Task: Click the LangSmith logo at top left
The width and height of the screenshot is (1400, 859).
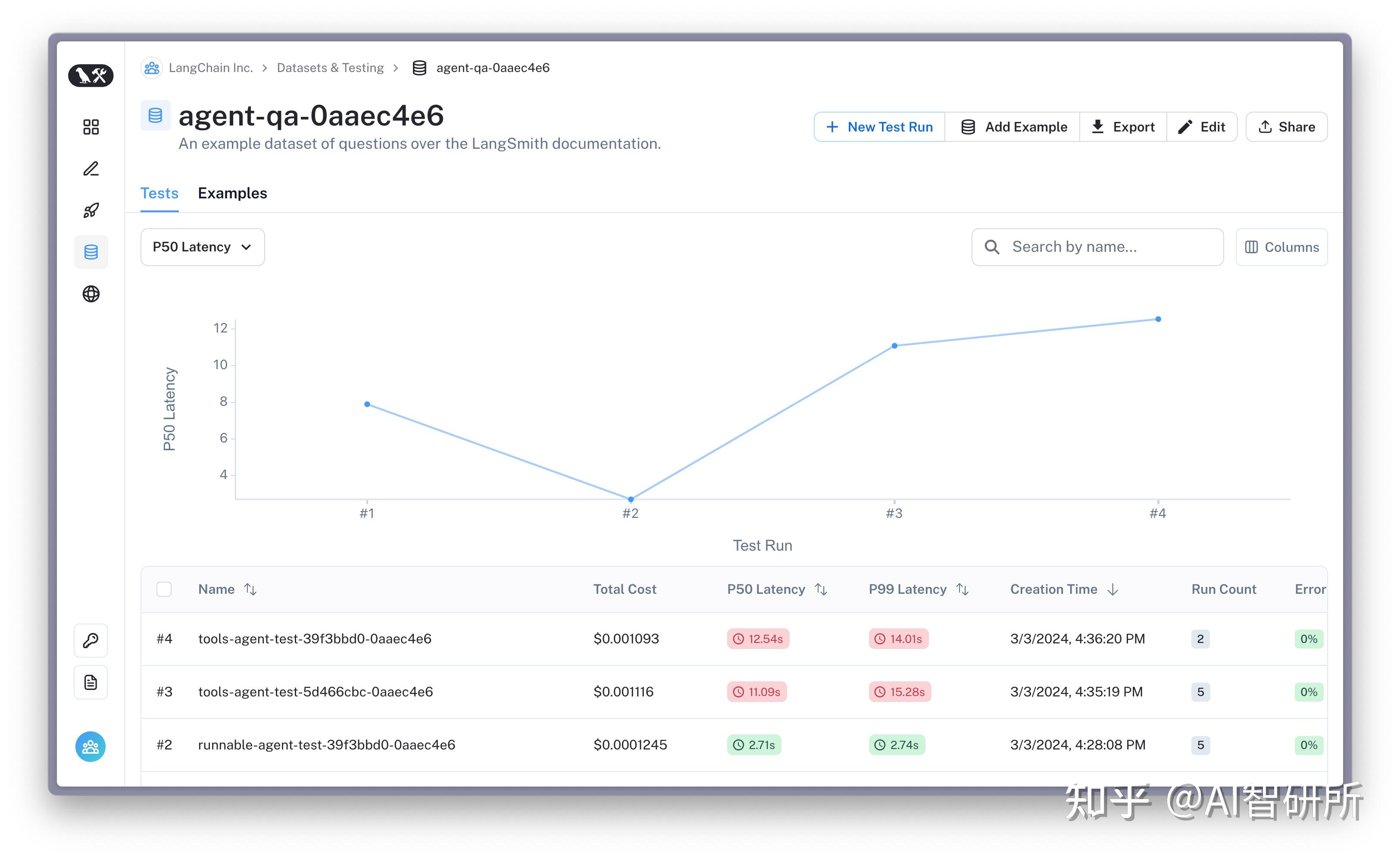Action: pos(91,75)
